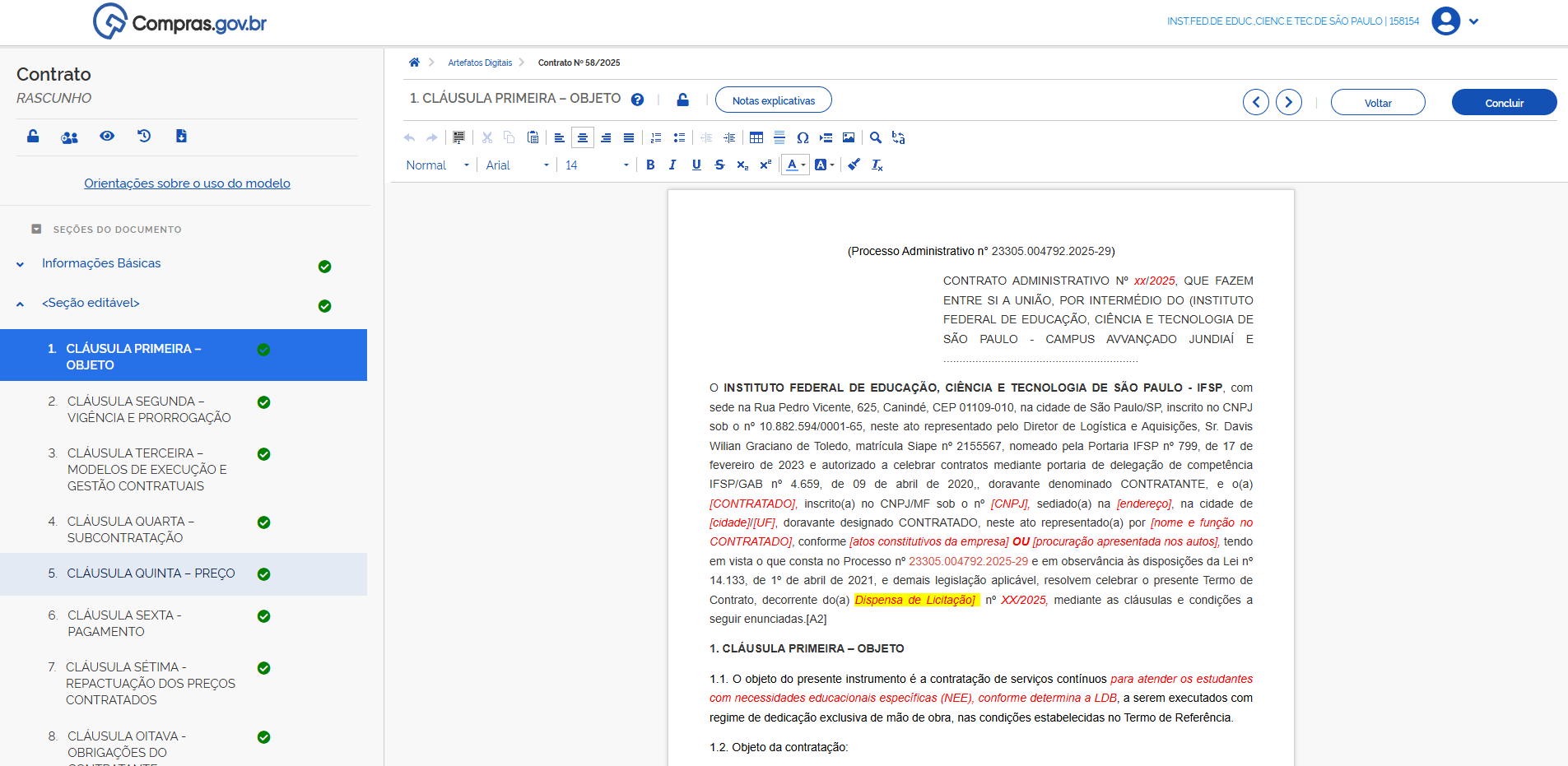This screenshot has height=766, width=1568.
Task: Click the paste clipboard icon
Action: coord(533,138)
